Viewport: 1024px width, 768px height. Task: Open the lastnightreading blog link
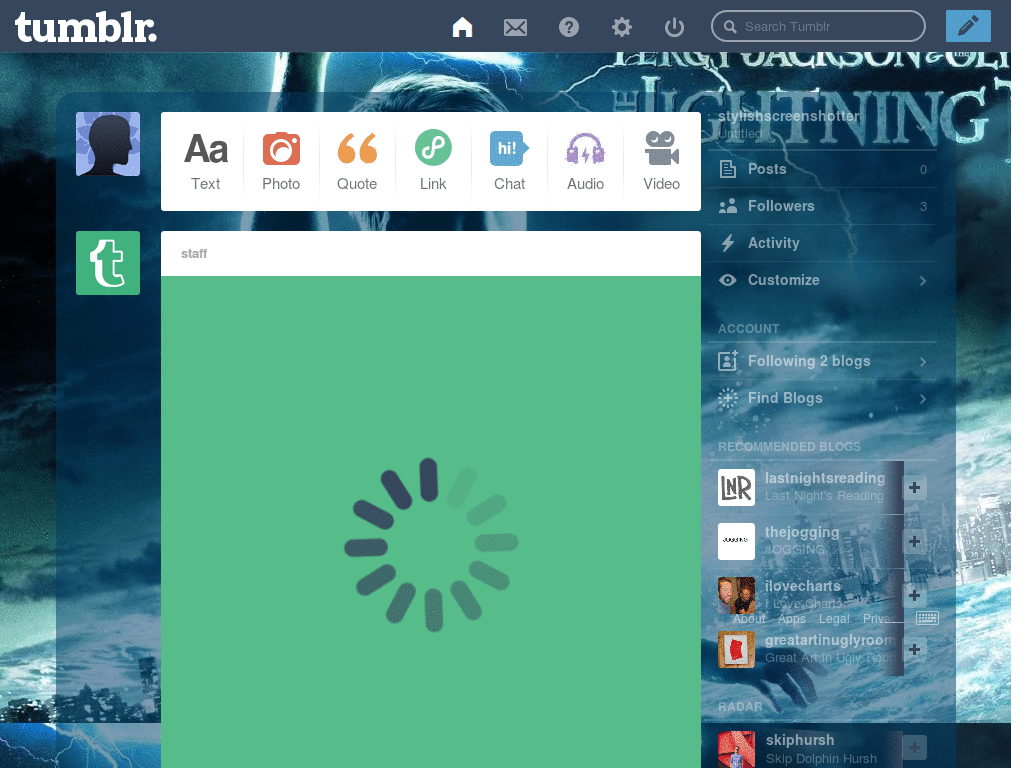(825, 478)
